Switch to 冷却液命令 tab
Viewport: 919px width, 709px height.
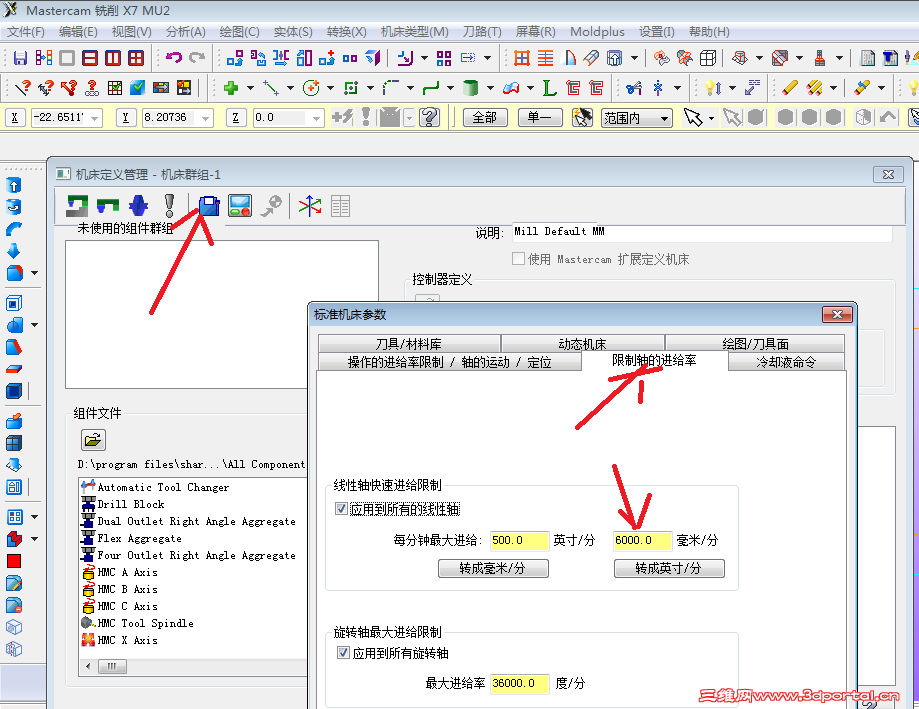[786, 362]
